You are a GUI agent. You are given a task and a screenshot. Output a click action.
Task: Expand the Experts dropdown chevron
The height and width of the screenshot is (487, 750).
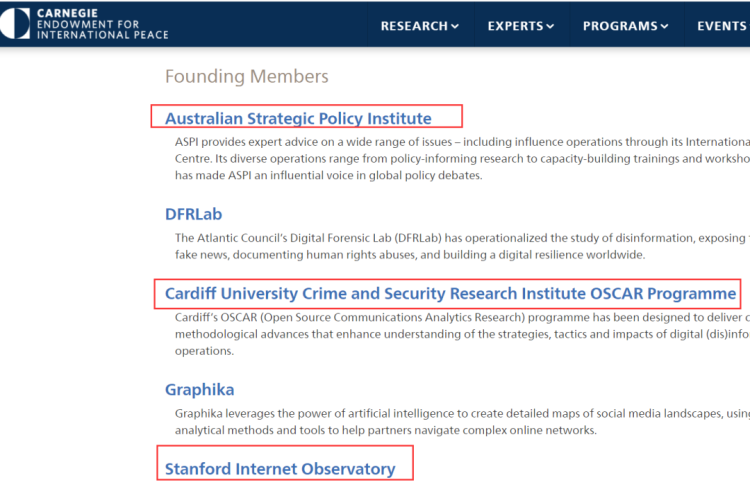(x=551, y=26)
